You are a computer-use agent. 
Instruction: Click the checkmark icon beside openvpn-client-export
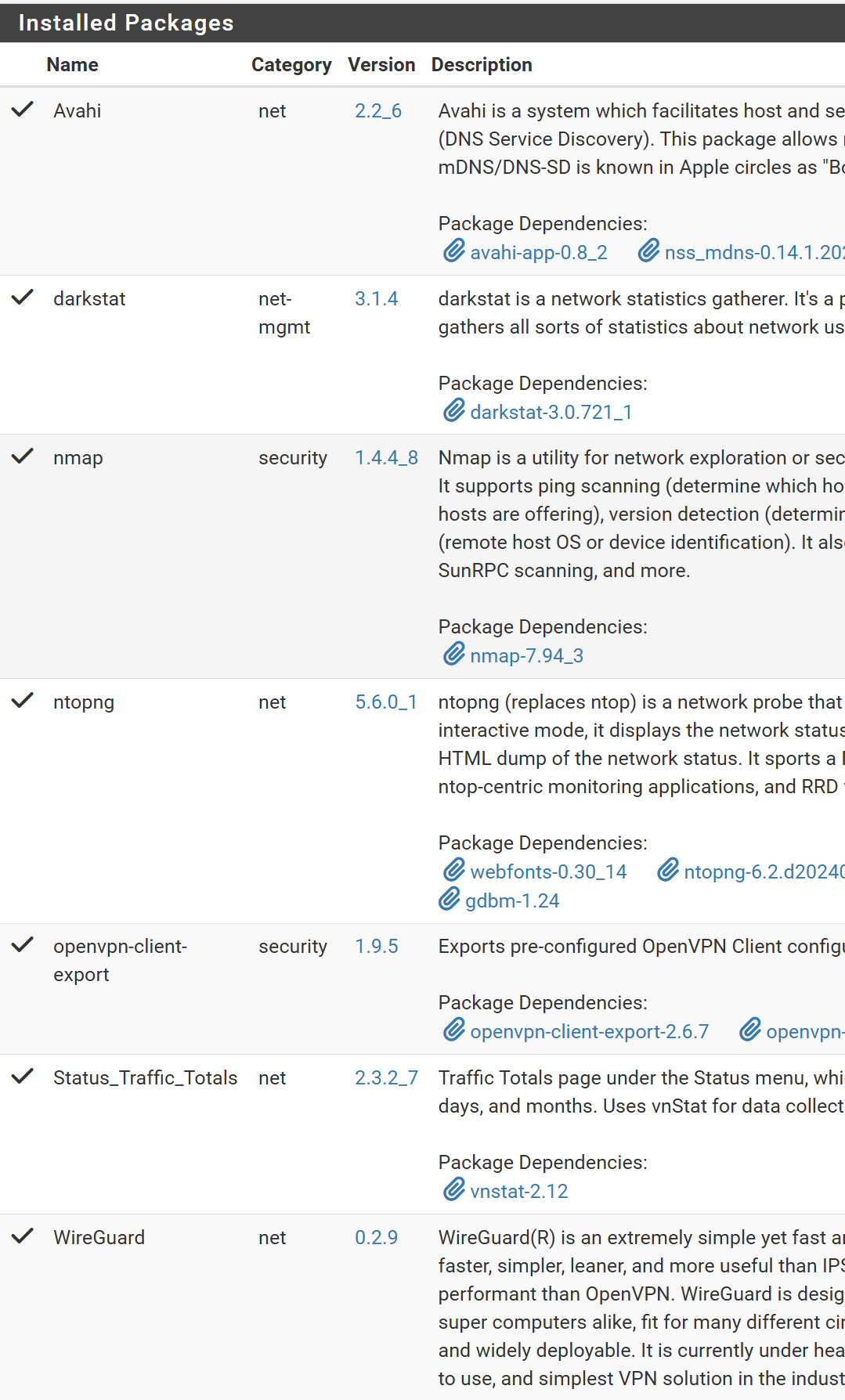(23, 945)
